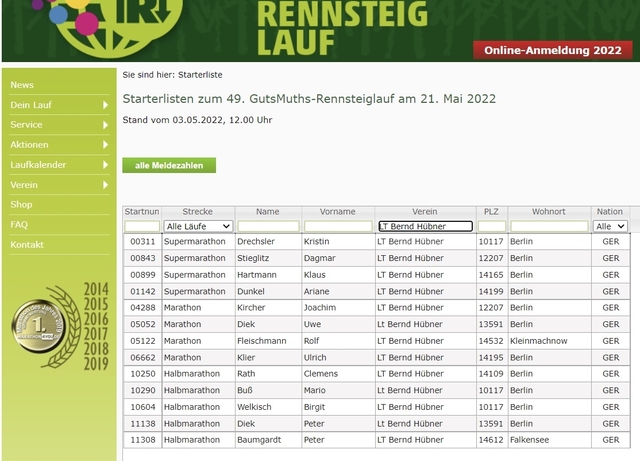Sort by the Wohnort column header
Viewport: 640px width, 461px height.
(x=549, y=212)
